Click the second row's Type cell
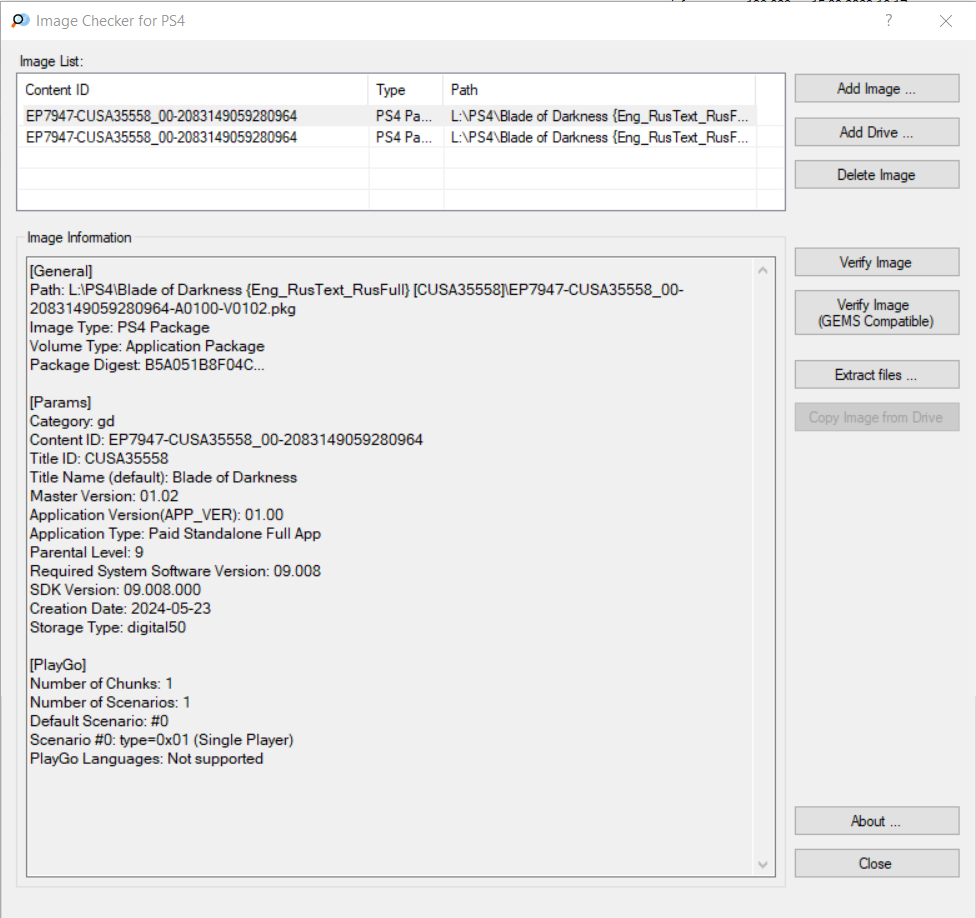Screen dimensions: 976x918 tap(404, 137)
